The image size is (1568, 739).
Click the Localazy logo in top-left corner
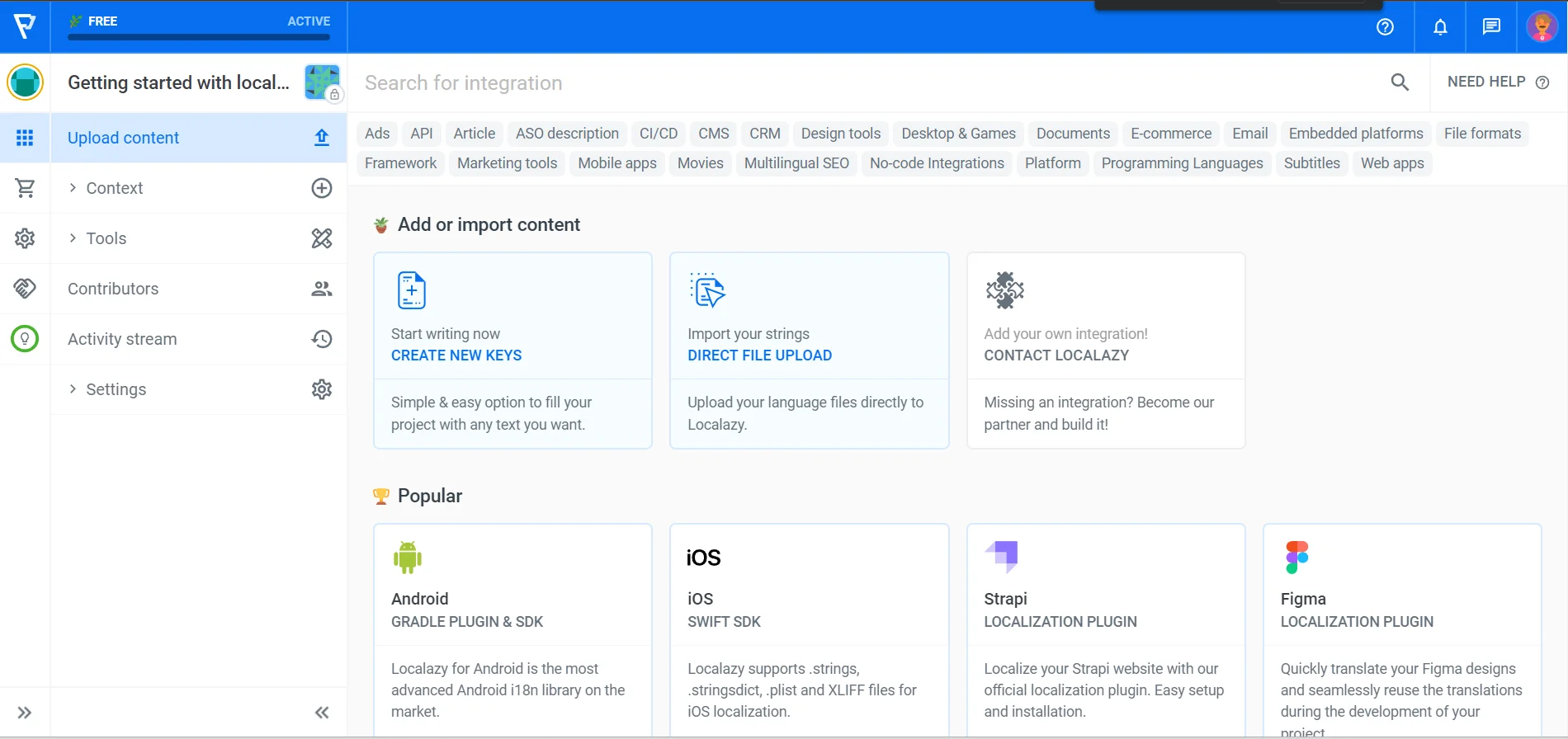25,26
